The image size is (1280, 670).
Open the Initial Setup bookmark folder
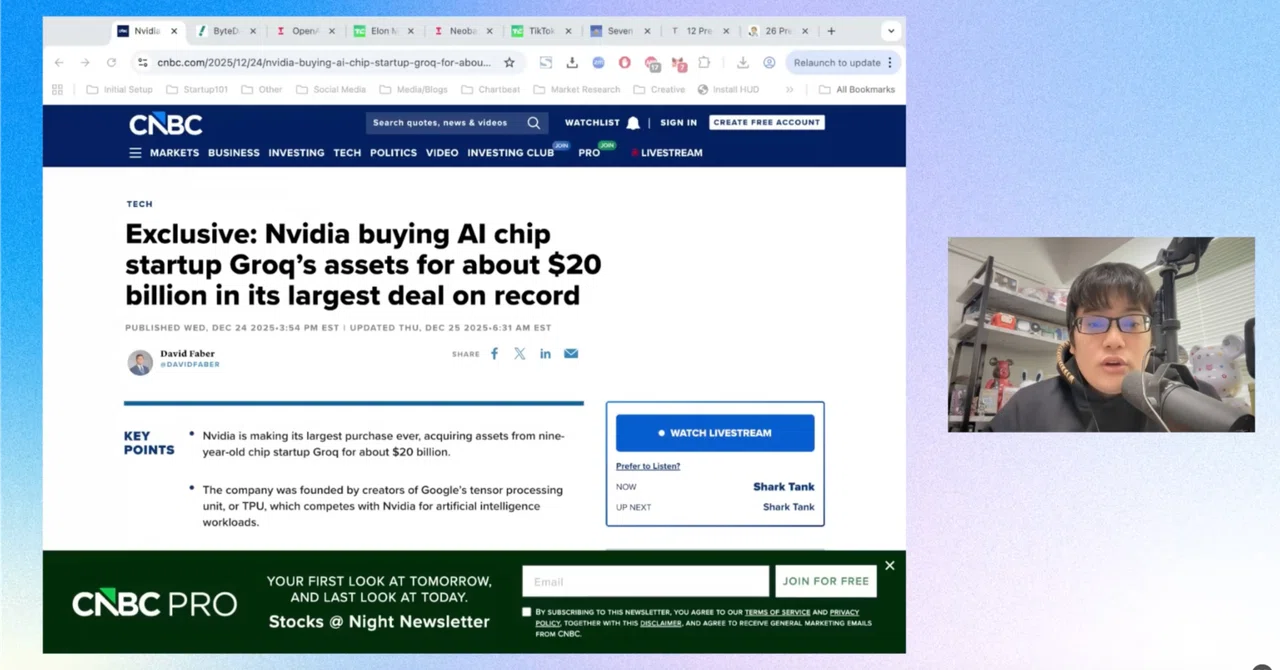[x=120, y=89]
